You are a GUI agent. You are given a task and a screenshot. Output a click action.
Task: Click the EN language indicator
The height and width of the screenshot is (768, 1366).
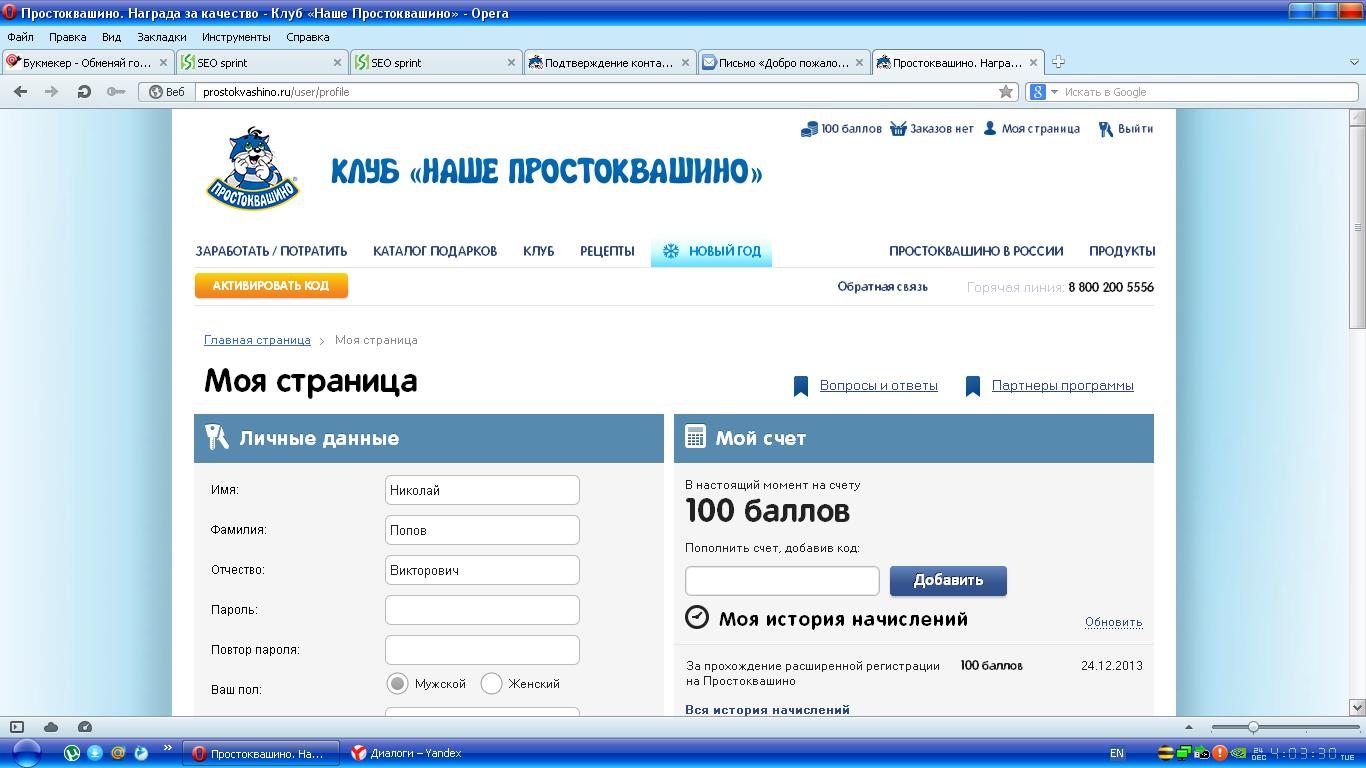tap(1117, 753)
